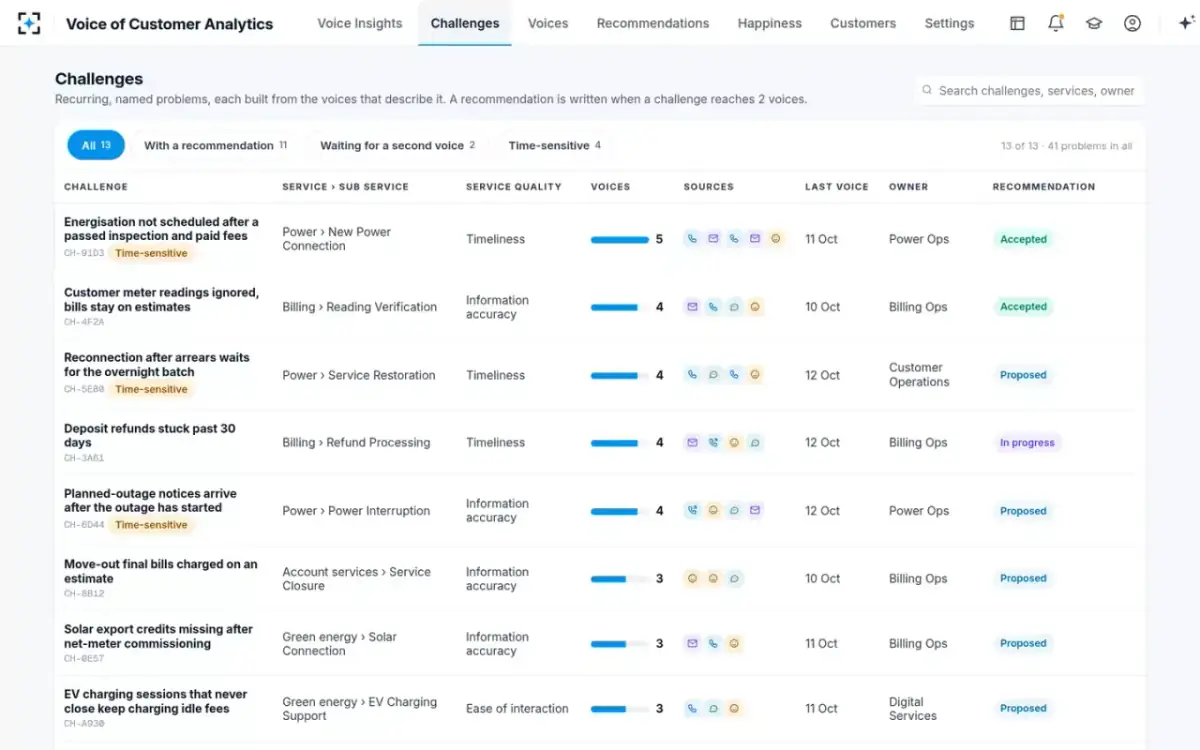Click voices bar in Move-out final bills row
The width and height of the screenshot is (1200, 750).
620,579
